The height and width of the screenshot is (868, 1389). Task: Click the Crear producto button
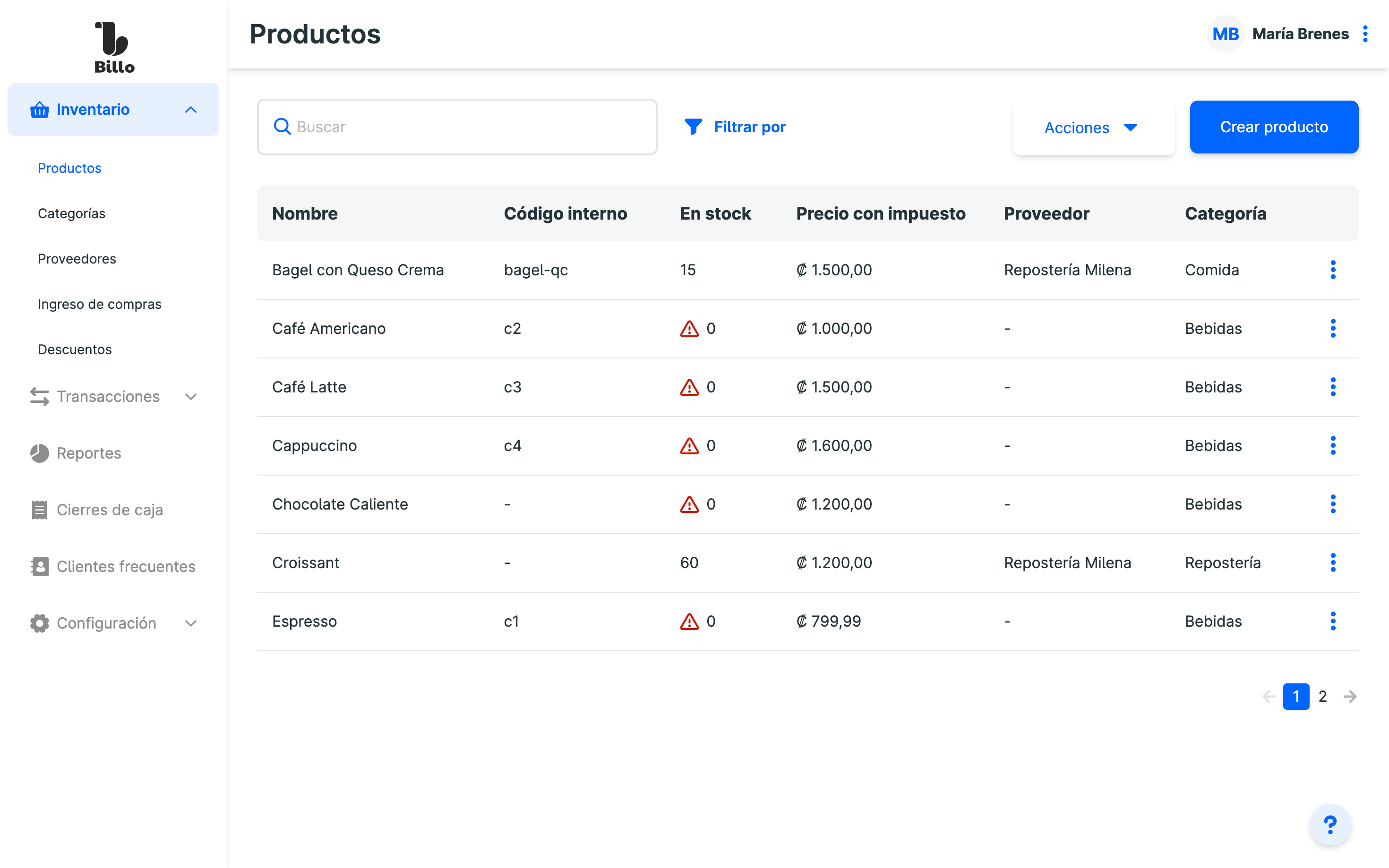(x=1274, y=127)
